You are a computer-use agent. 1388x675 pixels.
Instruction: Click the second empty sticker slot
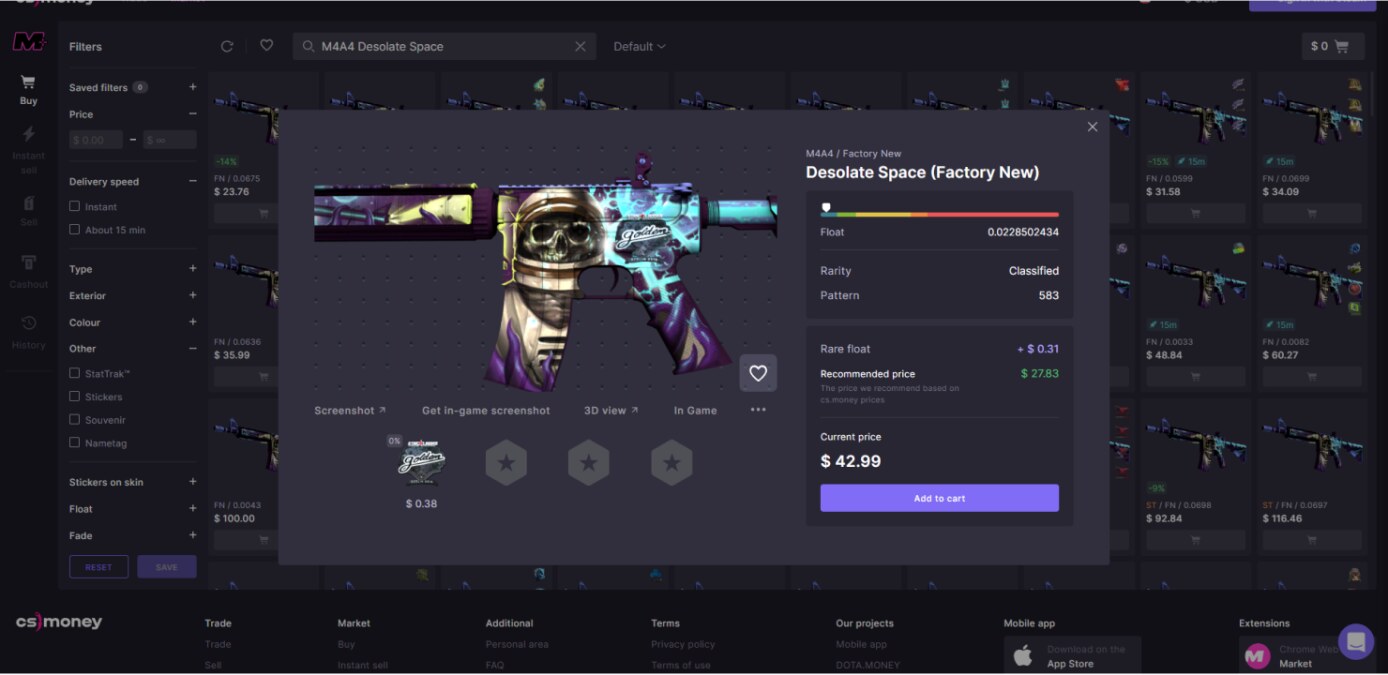point(589,463)
